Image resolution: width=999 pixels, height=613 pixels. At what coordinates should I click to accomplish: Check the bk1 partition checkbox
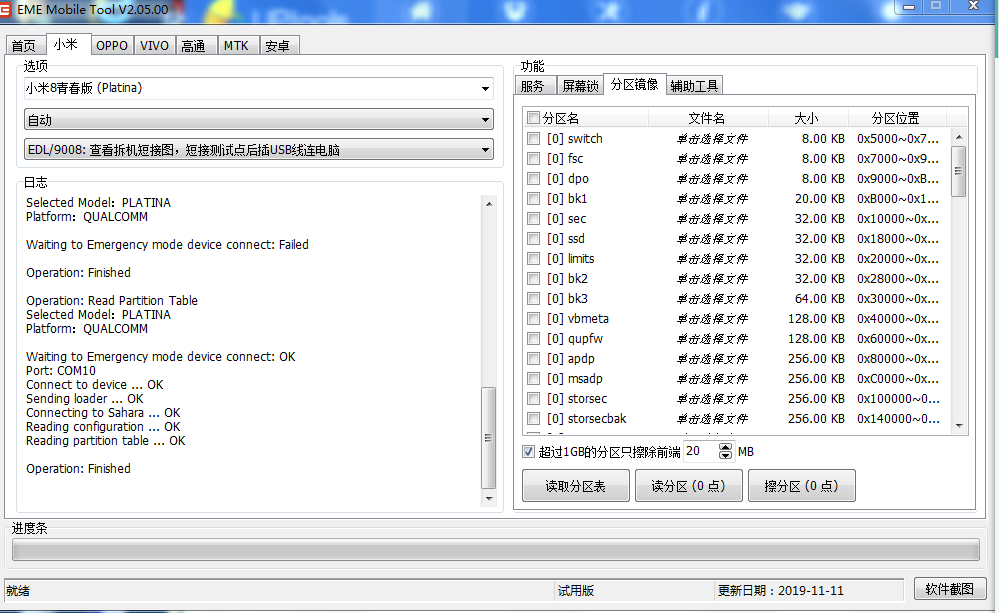click(x=534, y=199)
